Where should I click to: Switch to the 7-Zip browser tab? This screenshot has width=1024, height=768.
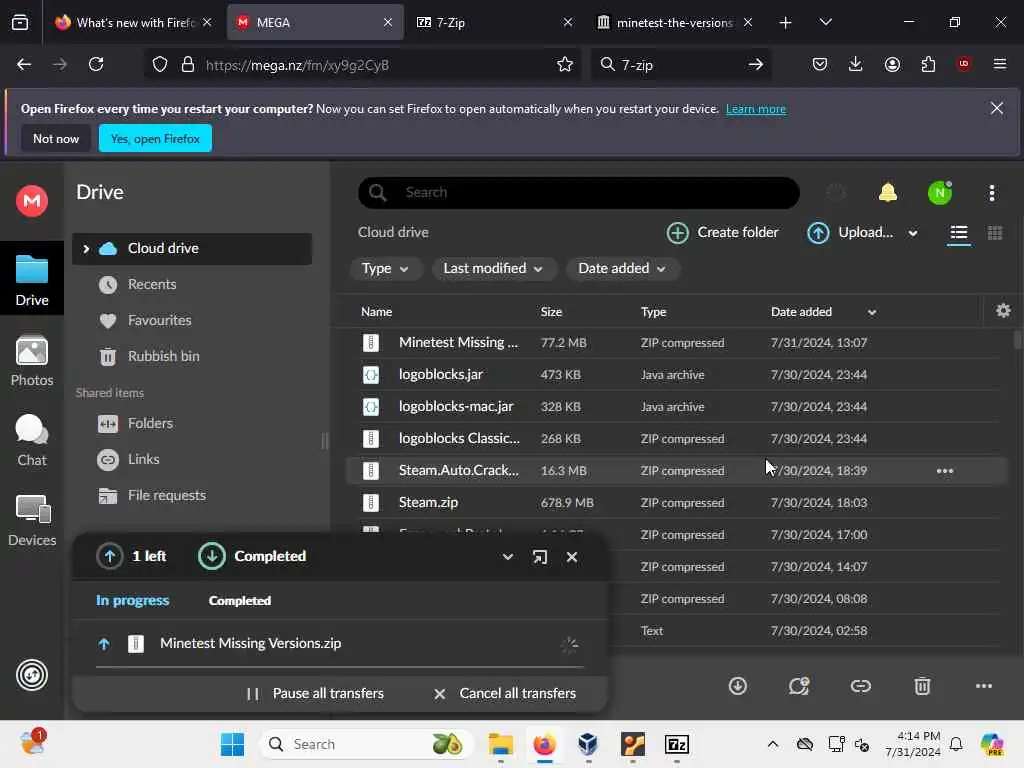(x=493, y=22)
